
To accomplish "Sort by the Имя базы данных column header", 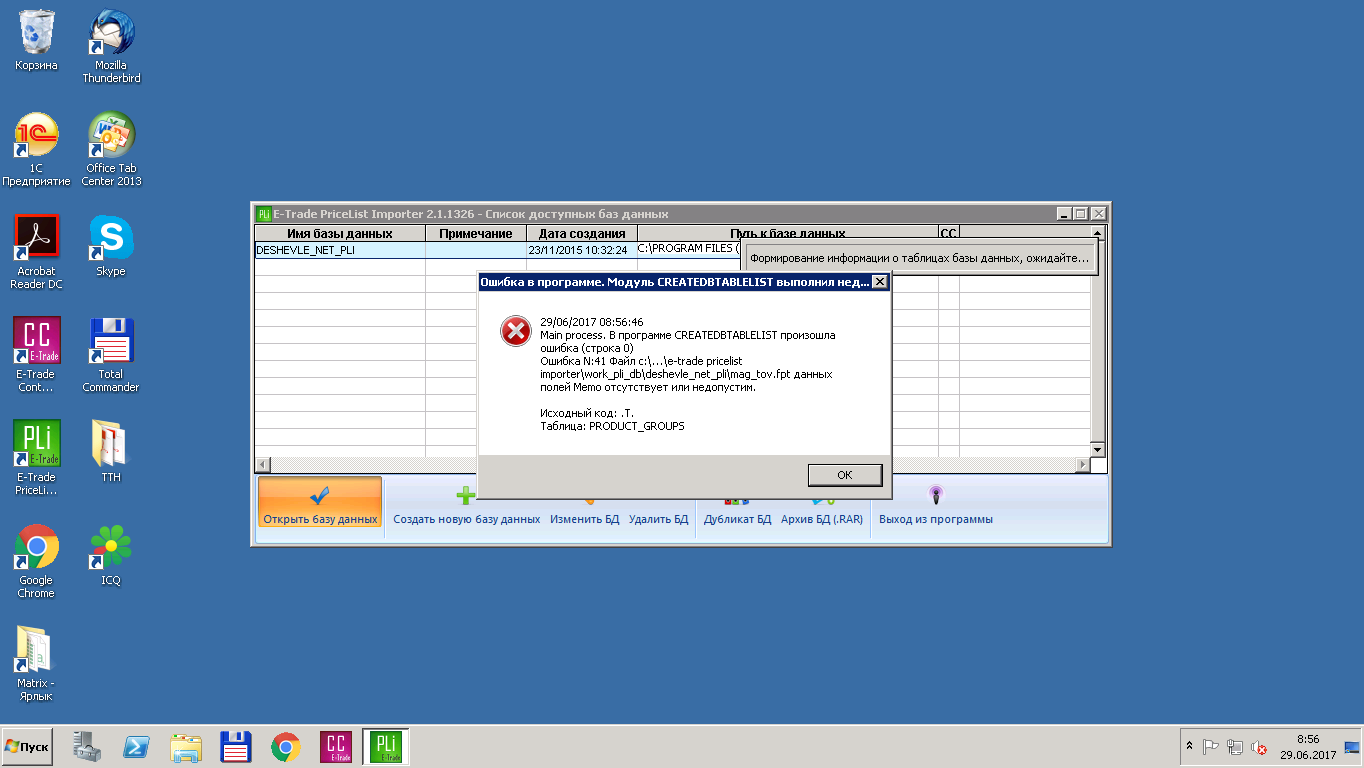I will tap(340, 234).
